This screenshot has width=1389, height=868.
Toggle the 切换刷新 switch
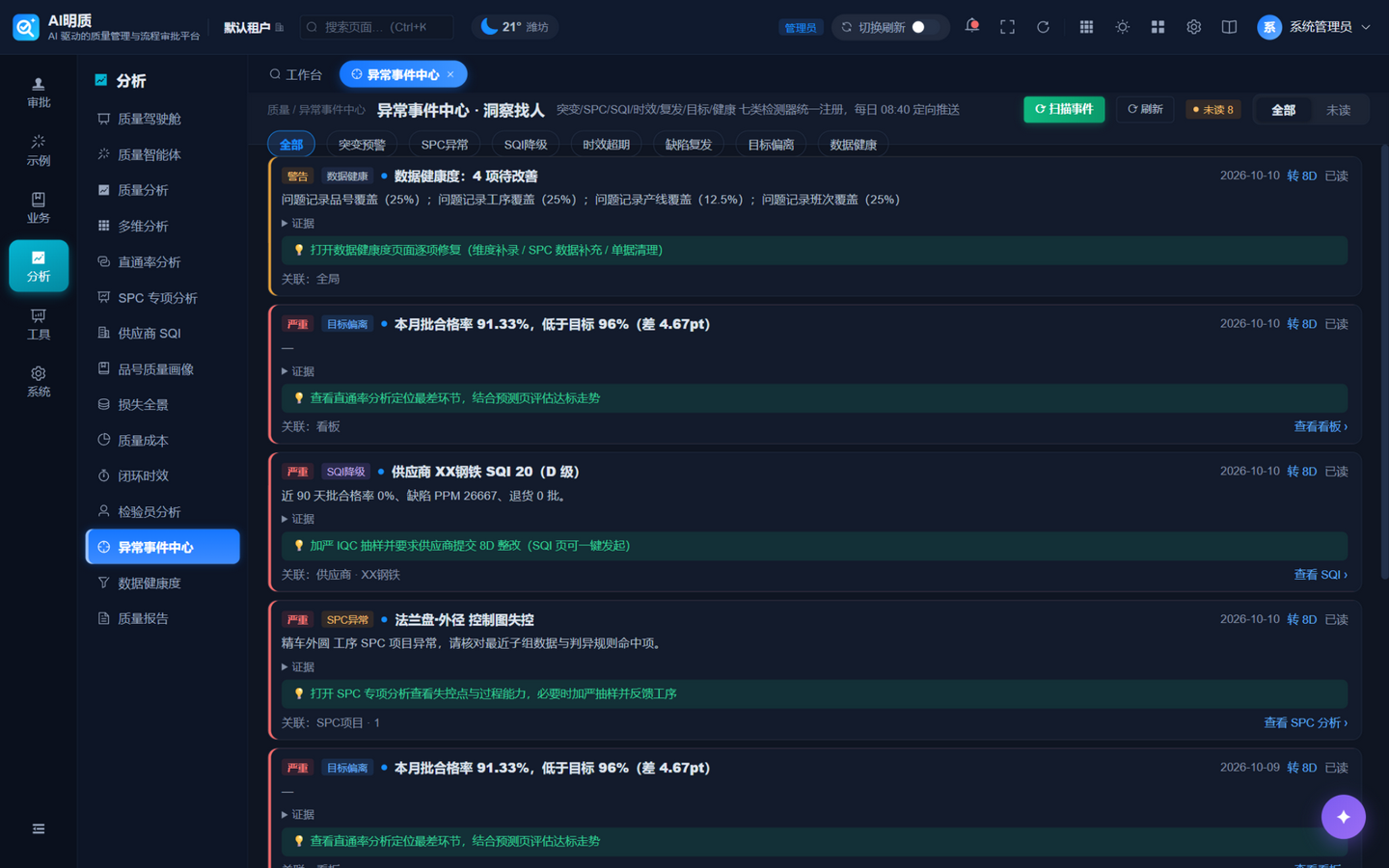coord(924,27)
